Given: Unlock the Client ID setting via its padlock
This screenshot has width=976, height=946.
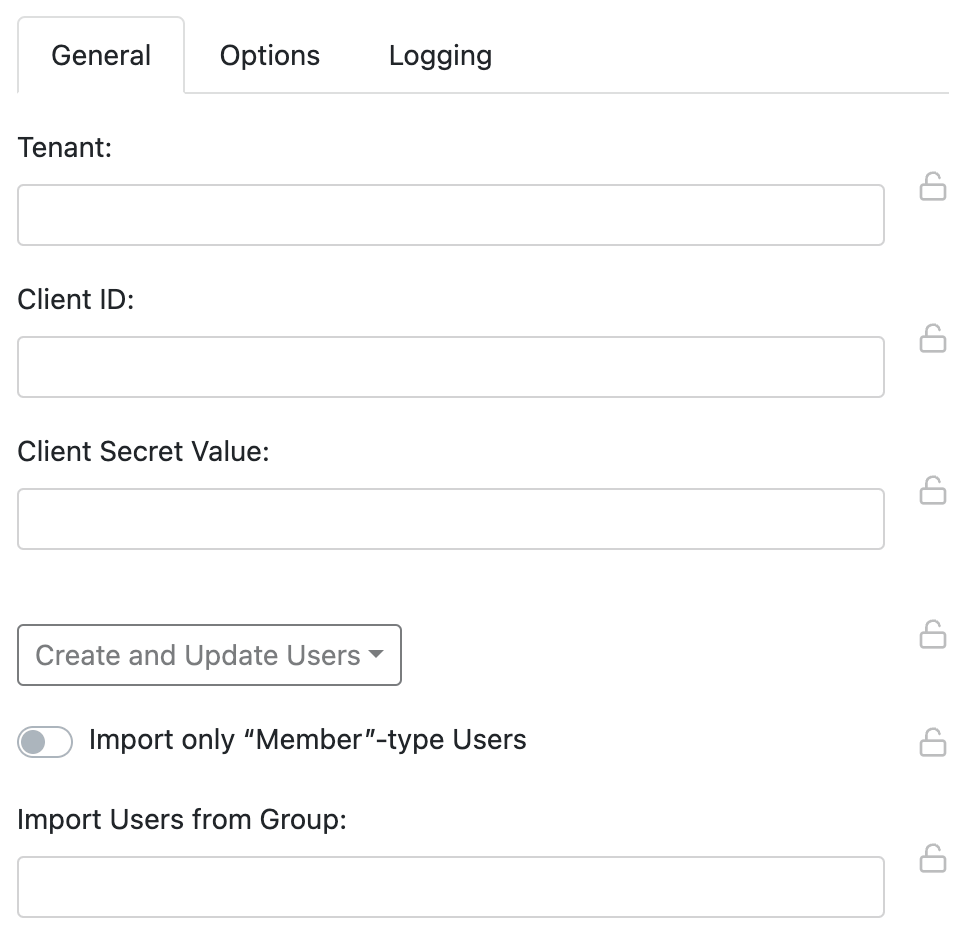Looking at the screenshot, I should pyautogui.click(x=933, y=339).
